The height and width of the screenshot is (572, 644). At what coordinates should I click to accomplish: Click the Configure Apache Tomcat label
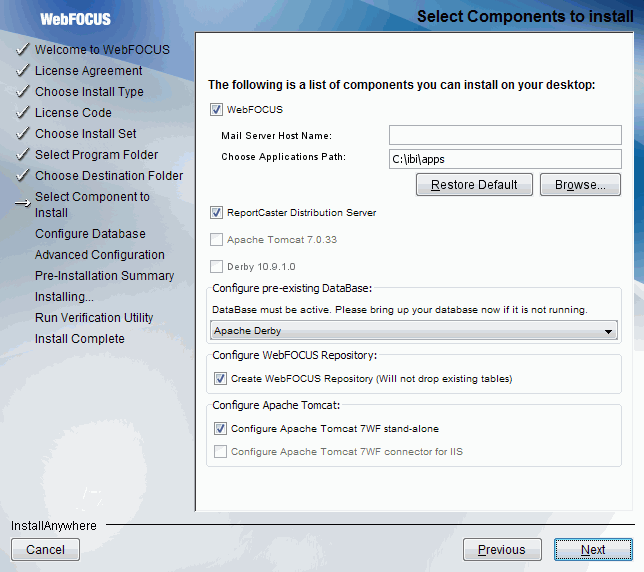coord(276,405)
